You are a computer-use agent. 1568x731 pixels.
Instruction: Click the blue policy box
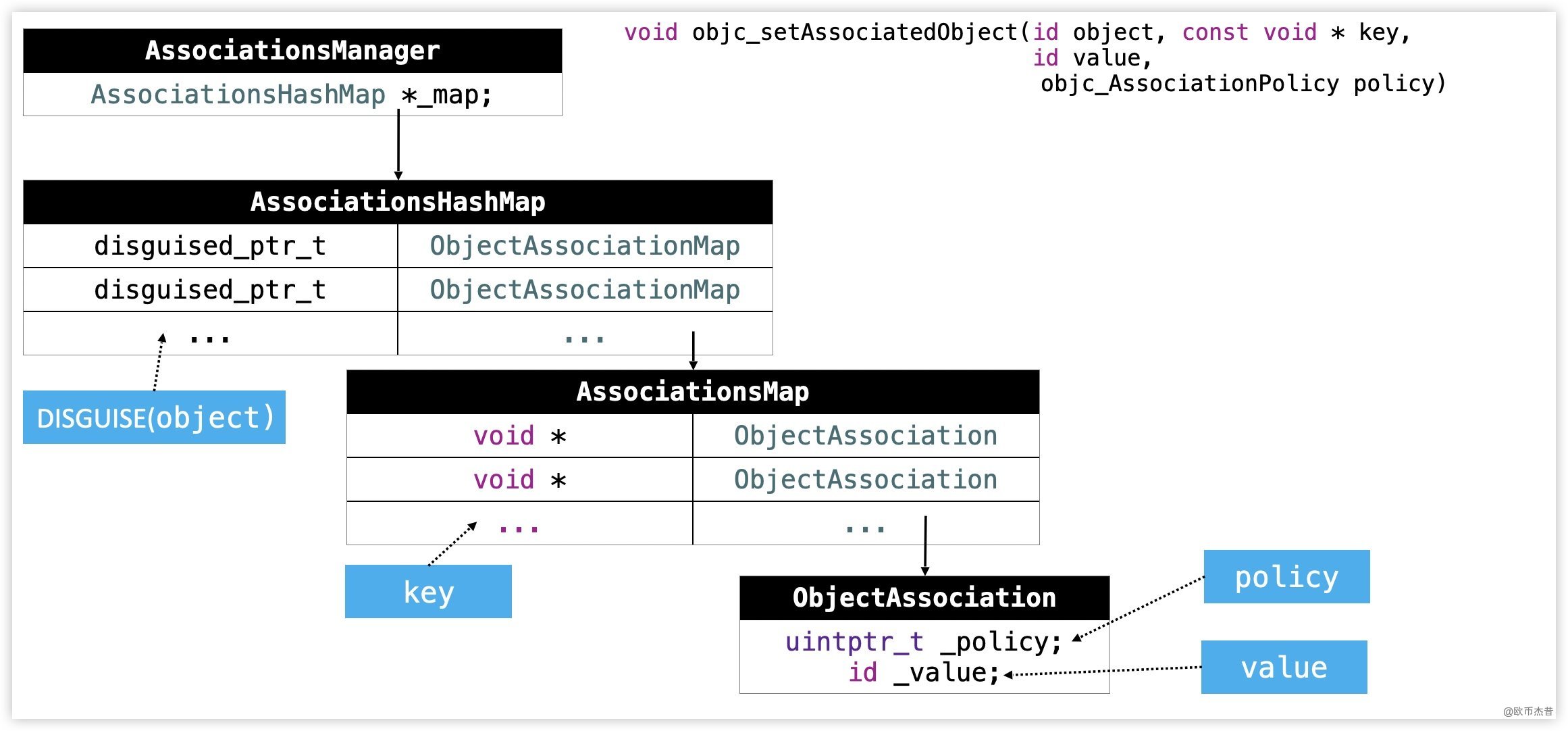pos(1286,577)
